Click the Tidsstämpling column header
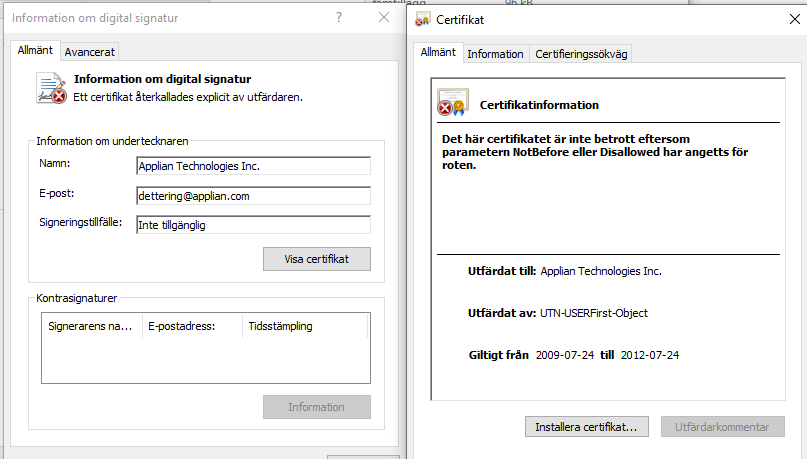Screen dimensions: 807x459 [x=305, y=326]
